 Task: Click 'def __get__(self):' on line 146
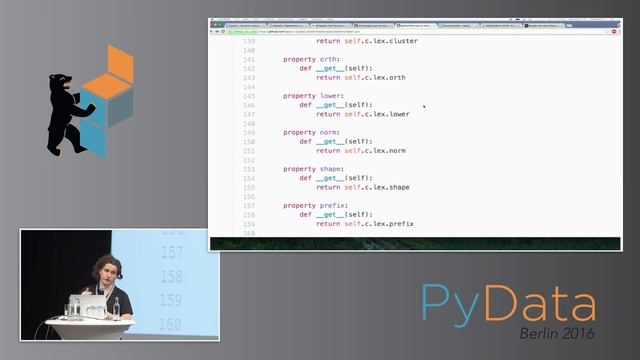click(x=336, y=105)
